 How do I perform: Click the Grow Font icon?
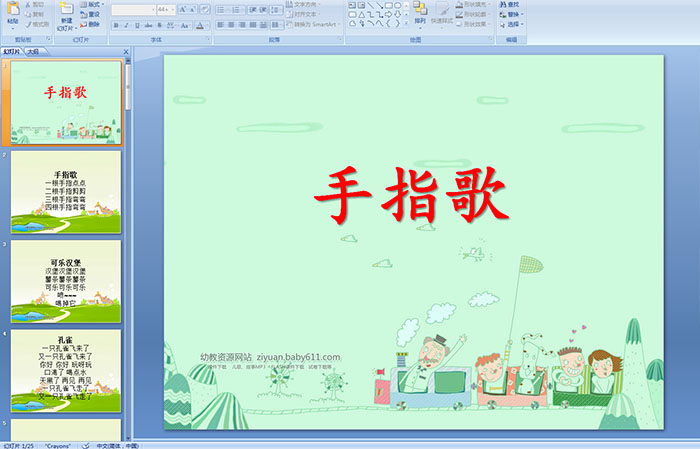pos(183,9)
